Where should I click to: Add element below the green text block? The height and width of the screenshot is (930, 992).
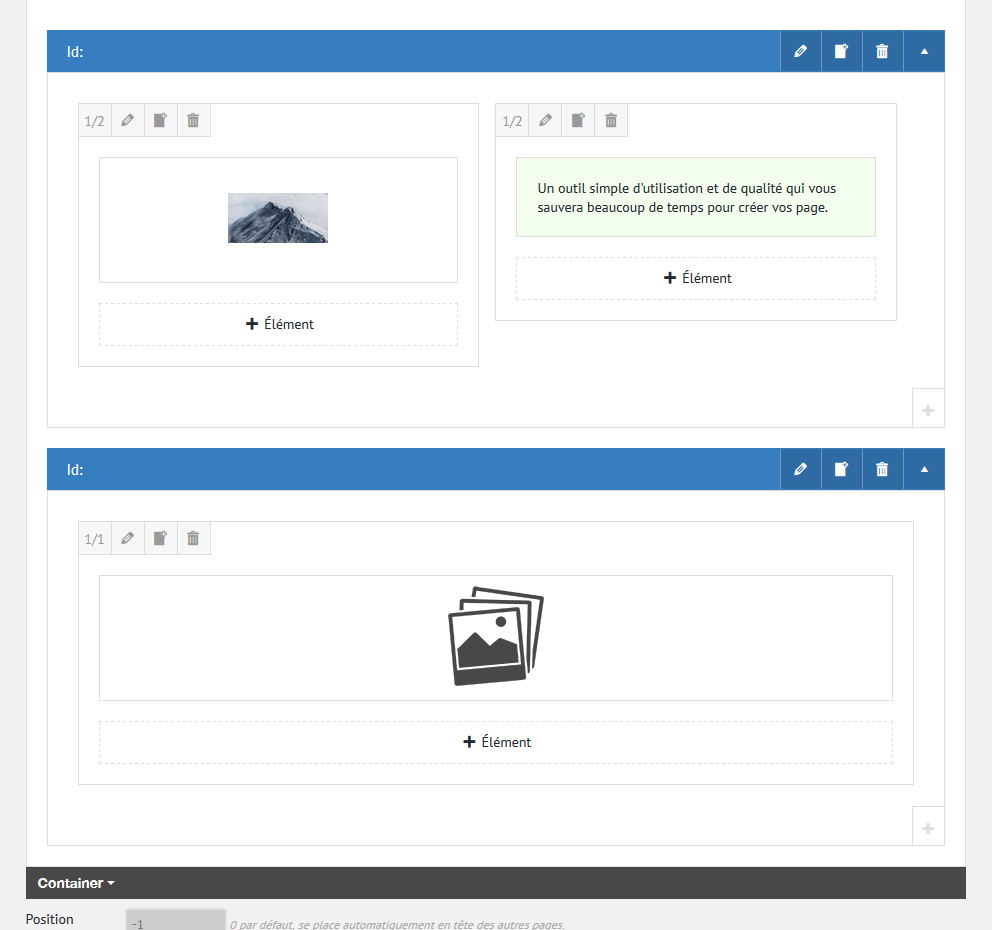click(x=696, y=278)
